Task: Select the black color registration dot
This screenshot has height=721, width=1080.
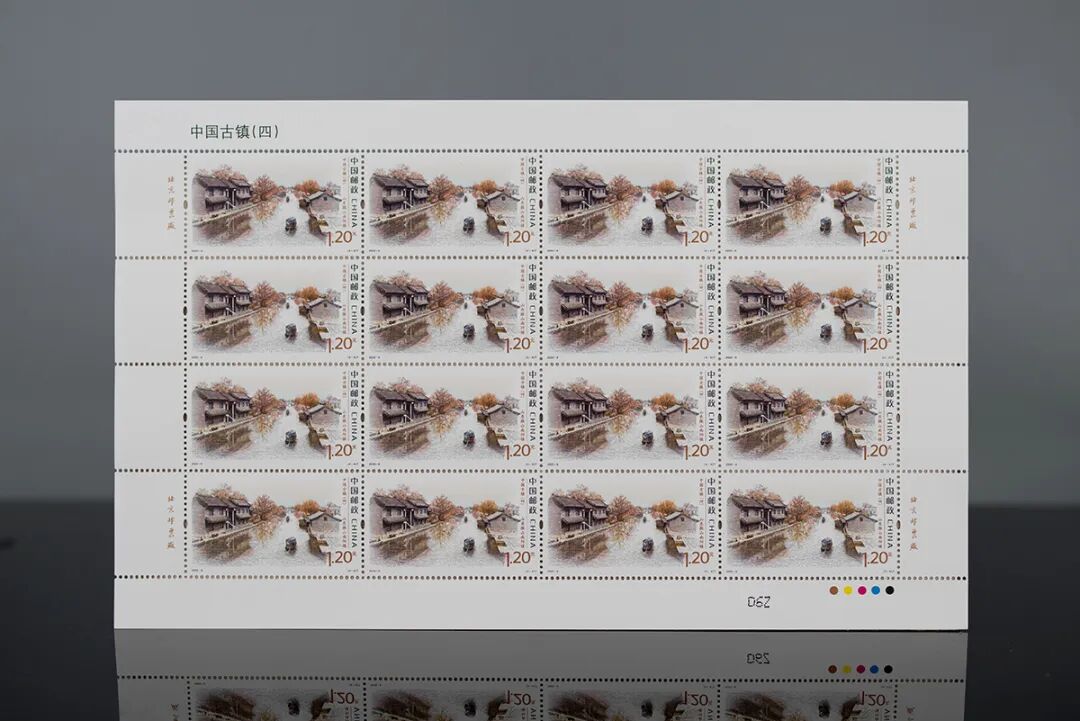Action: 889,591
